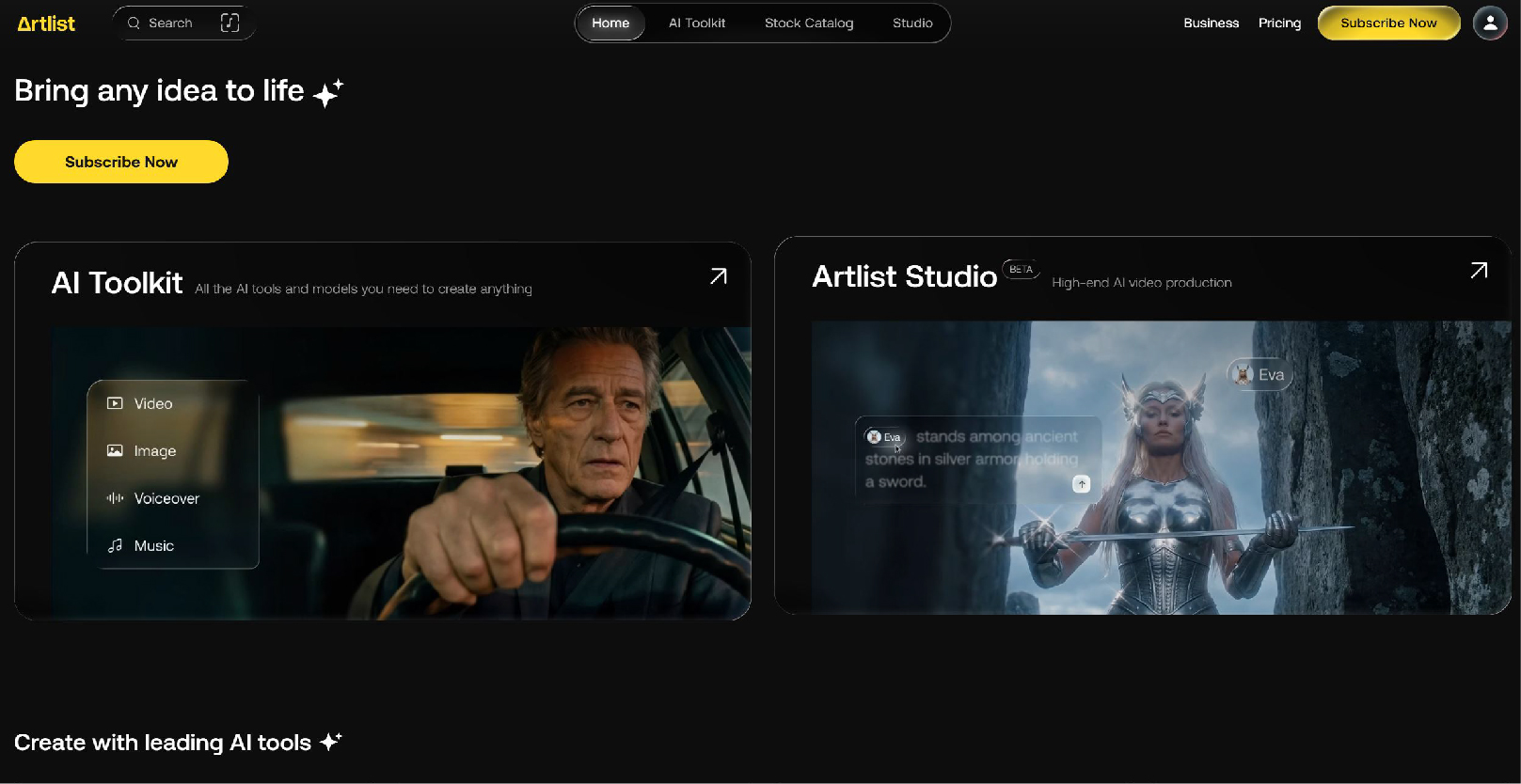1521x784 pixels.
Task: Click the prompt text about silver armor
Action: pos(972,460)
